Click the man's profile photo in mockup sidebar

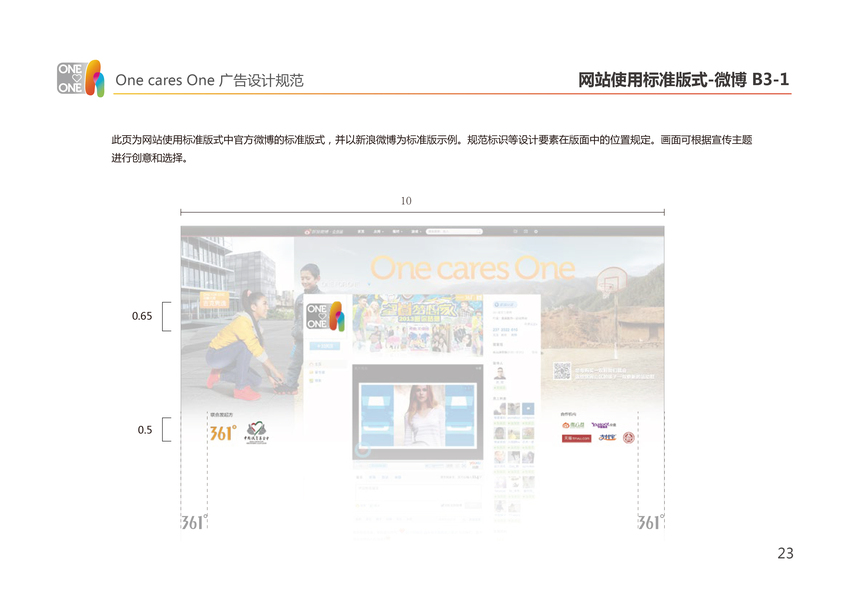[x=500, y=373]
